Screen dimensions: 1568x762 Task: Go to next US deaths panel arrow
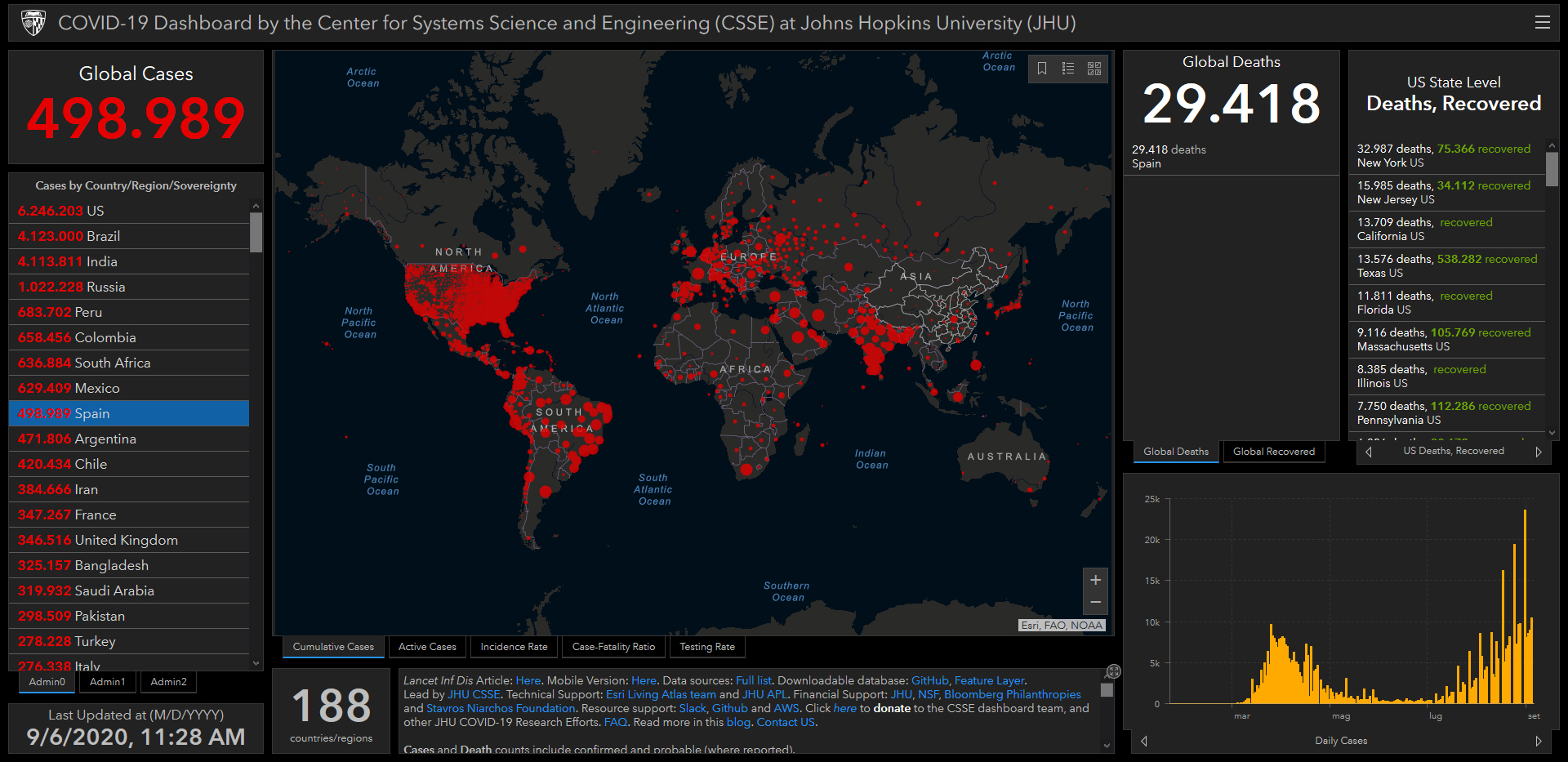point(1539,452)
